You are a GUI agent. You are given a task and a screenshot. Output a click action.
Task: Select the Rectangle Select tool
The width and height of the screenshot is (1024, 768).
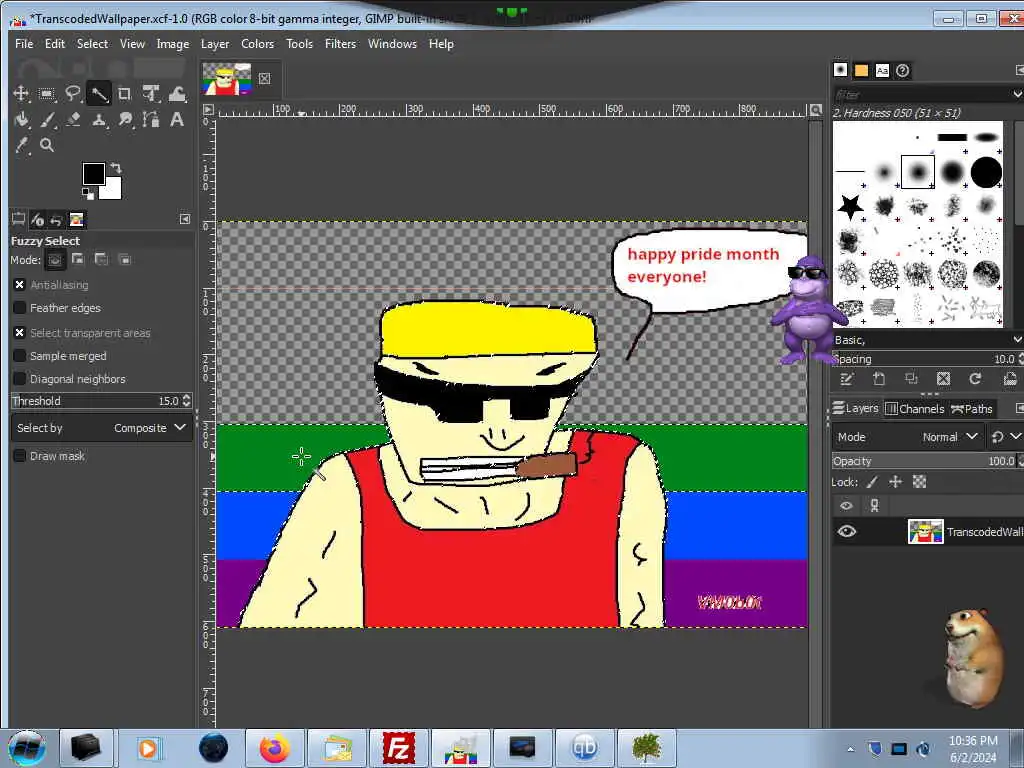(x=47, y=94)
